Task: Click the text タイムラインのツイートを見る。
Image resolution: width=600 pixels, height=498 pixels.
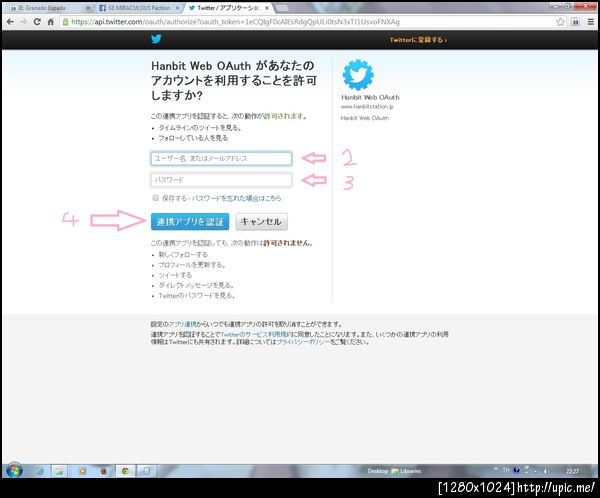Action: [200, 128]
